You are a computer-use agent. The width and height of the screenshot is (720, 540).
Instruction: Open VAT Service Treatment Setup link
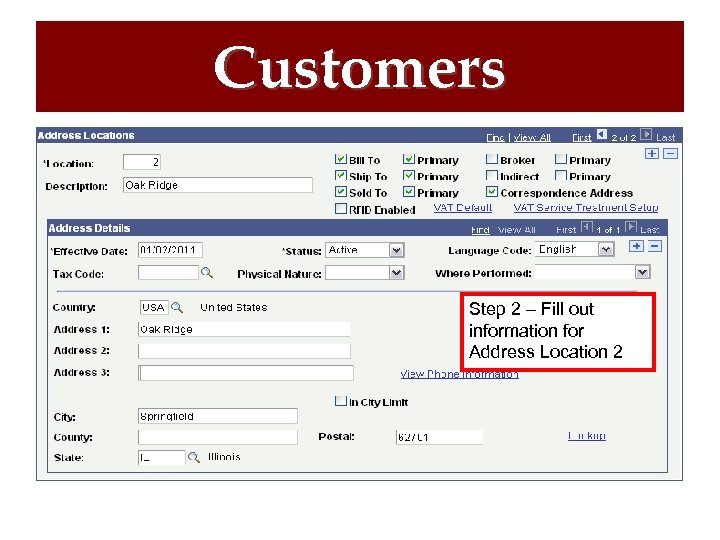[585, 208]
